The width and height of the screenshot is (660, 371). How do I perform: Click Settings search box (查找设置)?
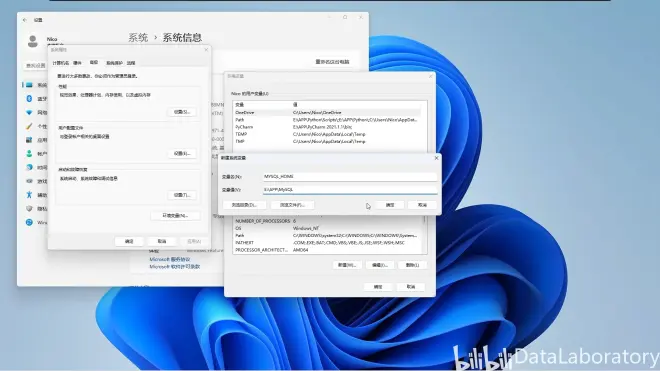[x=35, y=65]
